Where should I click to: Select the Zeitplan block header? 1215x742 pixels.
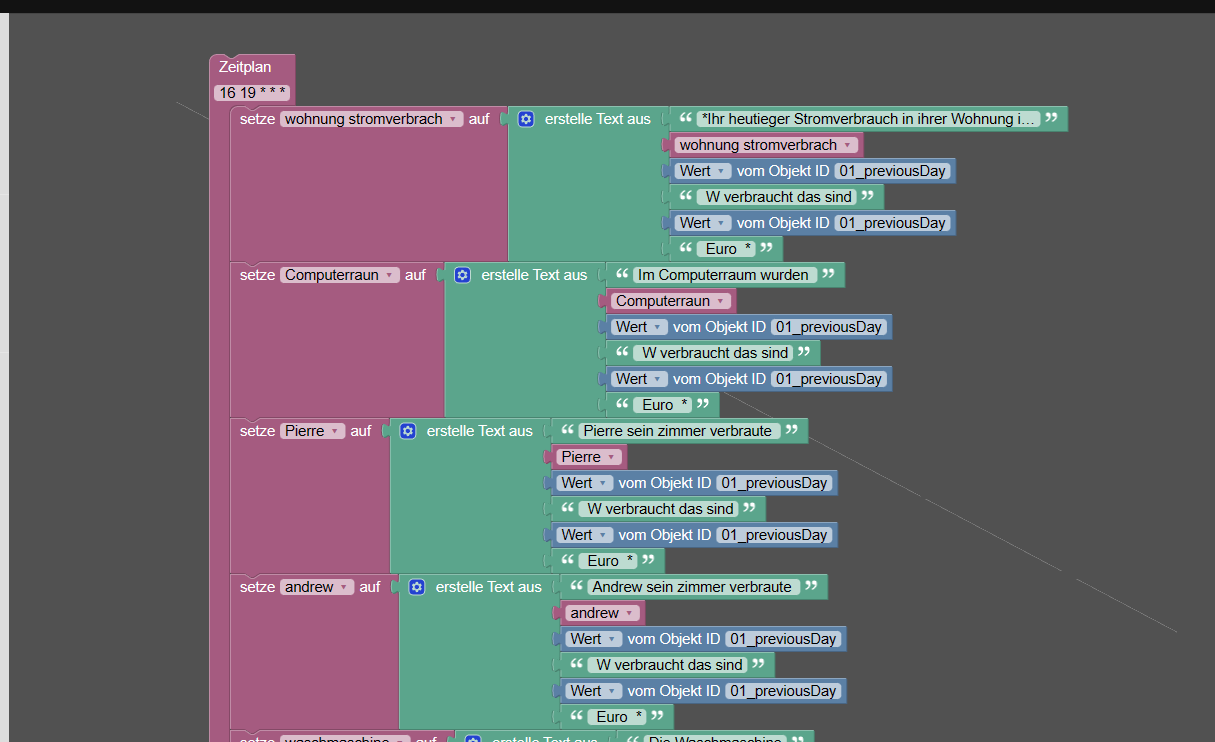tap(245, 67)
